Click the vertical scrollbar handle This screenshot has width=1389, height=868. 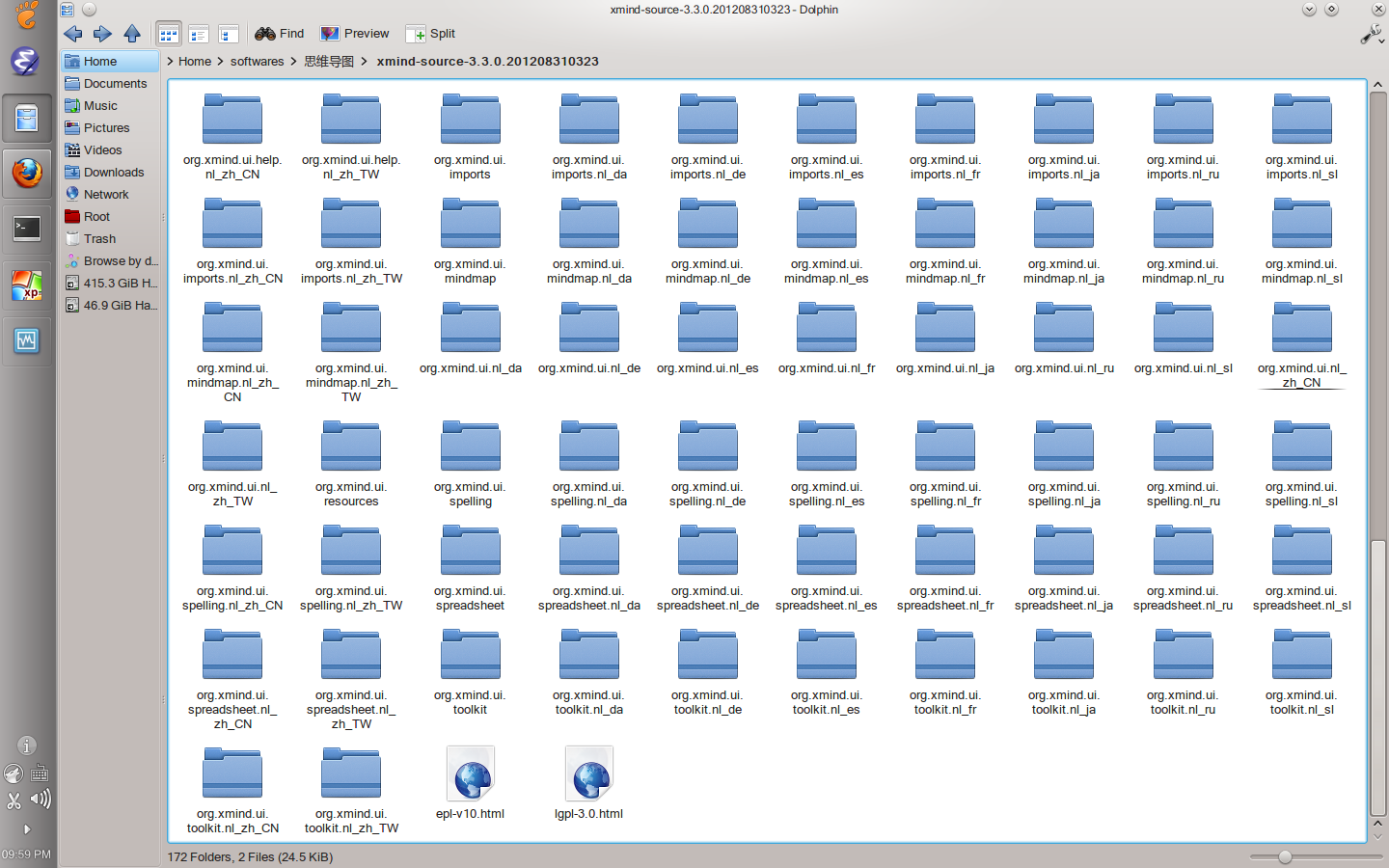click(1377, 678)
